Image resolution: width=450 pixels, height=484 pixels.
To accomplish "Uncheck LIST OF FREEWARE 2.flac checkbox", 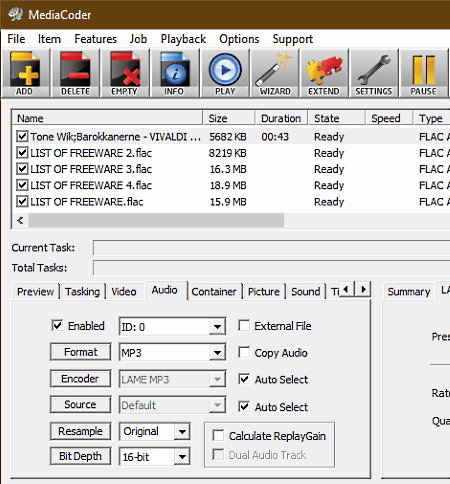I will coord(22,153).
